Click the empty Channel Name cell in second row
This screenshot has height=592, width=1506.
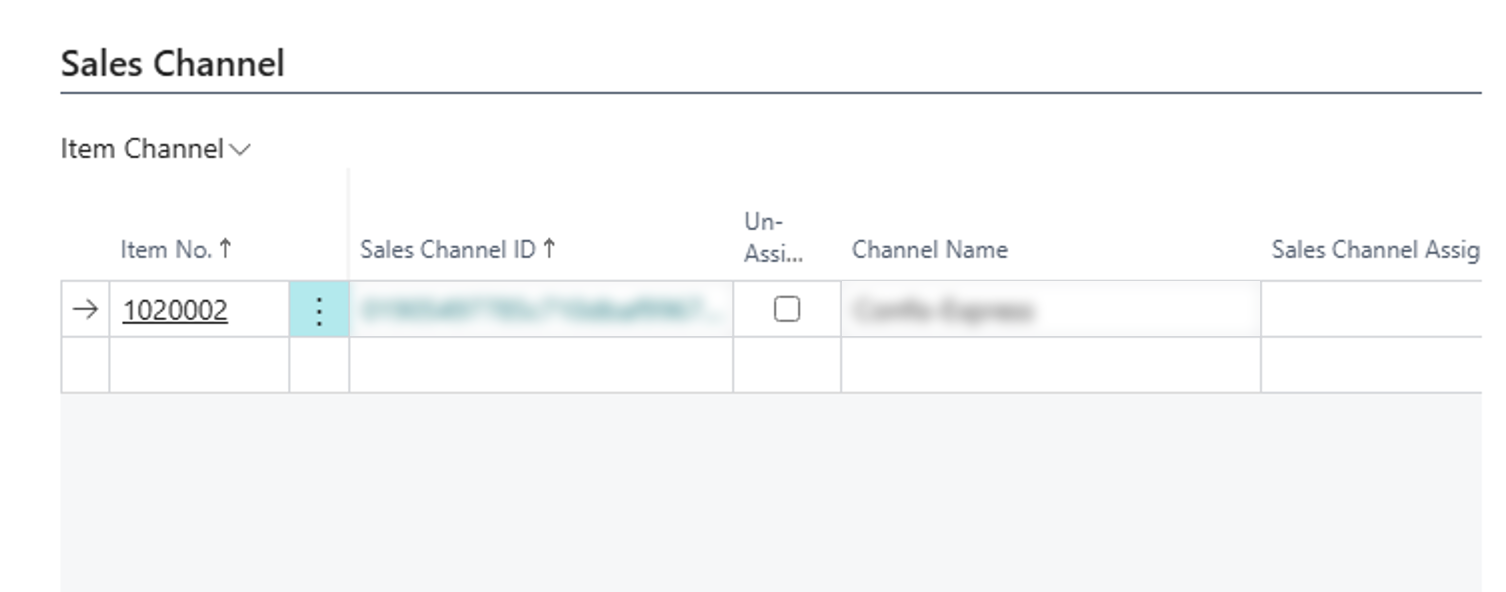1050,365
